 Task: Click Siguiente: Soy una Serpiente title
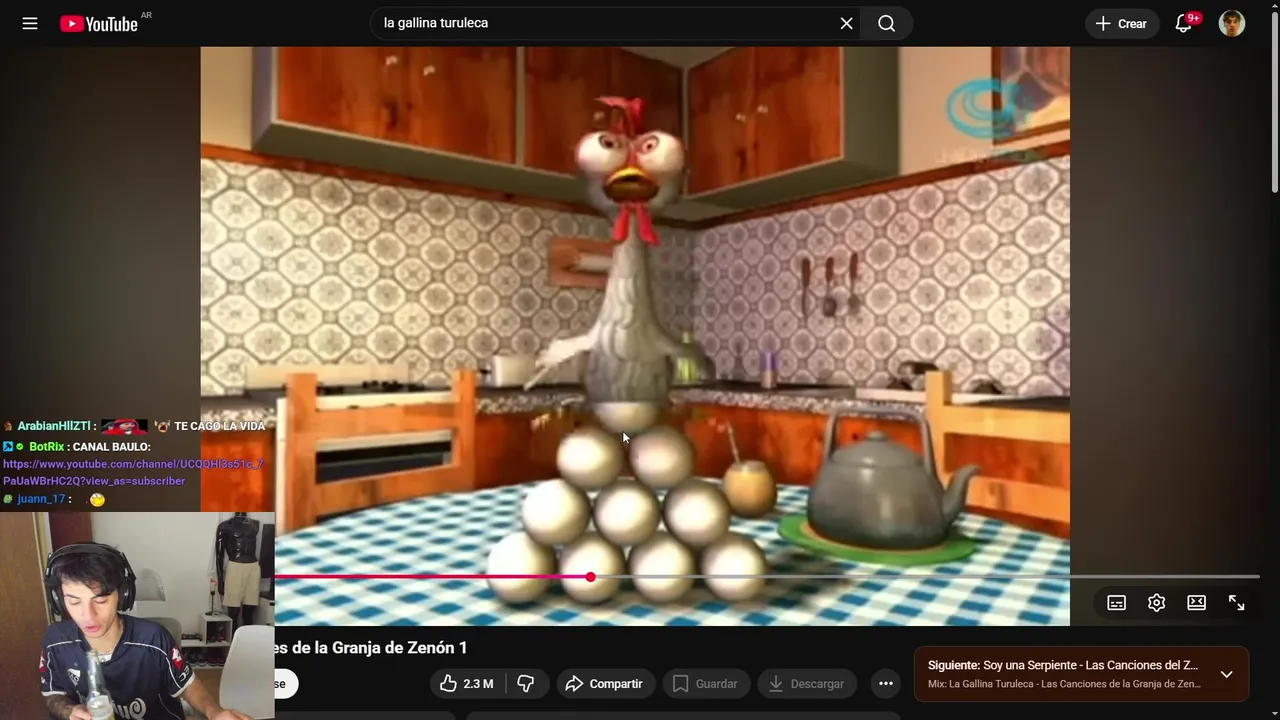1062,665
